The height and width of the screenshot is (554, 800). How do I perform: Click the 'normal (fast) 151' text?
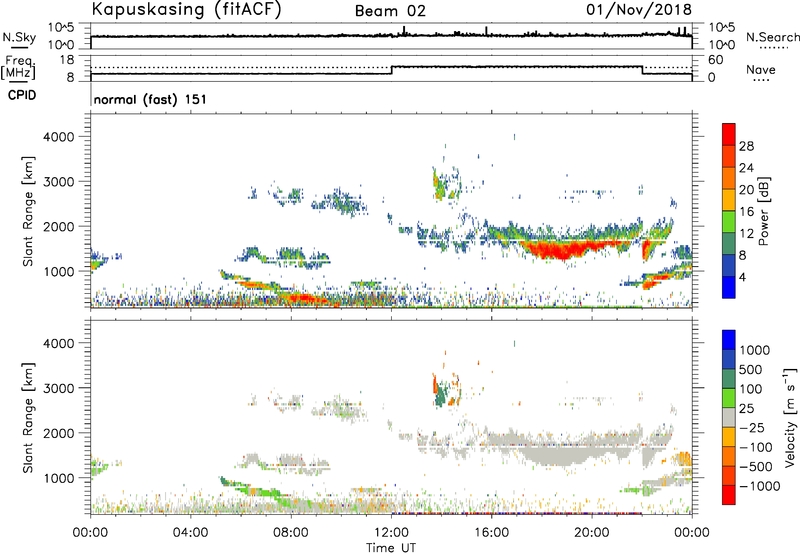[x=150, y=99]
